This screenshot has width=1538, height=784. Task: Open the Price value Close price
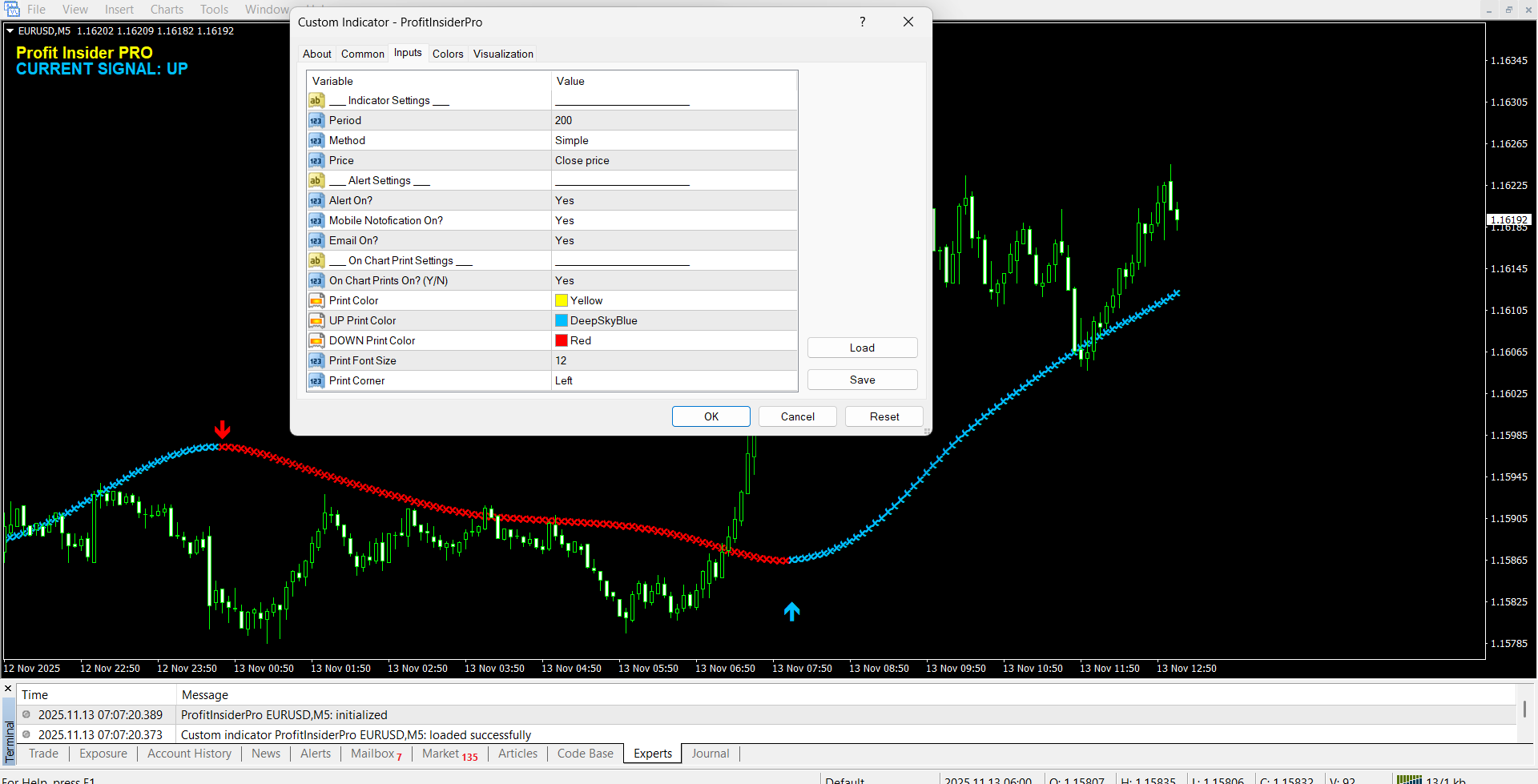[x=582, y=160]
